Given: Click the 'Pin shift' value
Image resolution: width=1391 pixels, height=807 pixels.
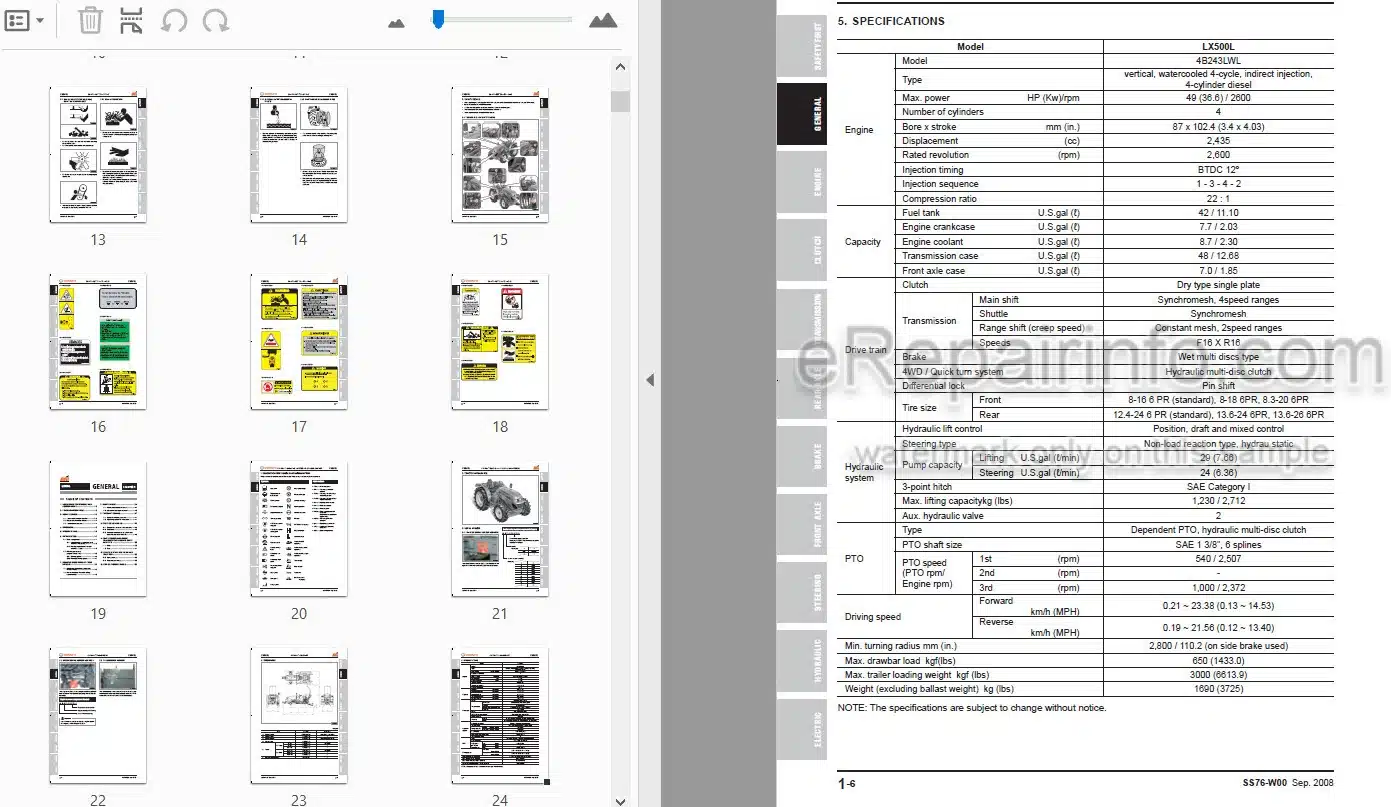Looking at the screenshot, I should (x=1218, y=386).
